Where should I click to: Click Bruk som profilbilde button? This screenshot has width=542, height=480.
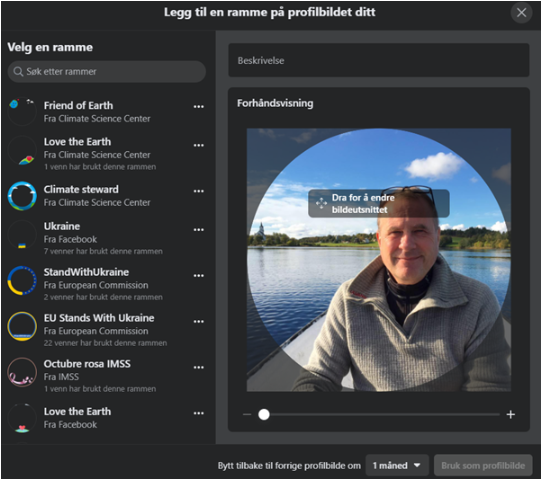tap(483, 465)
